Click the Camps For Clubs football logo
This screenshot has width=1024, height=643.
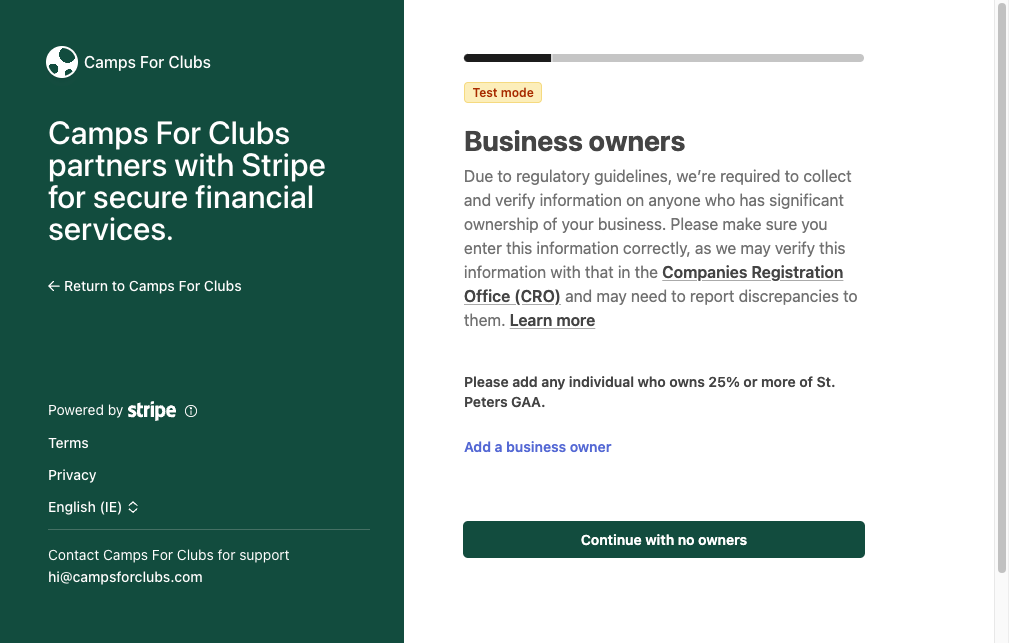pos(62,62)
